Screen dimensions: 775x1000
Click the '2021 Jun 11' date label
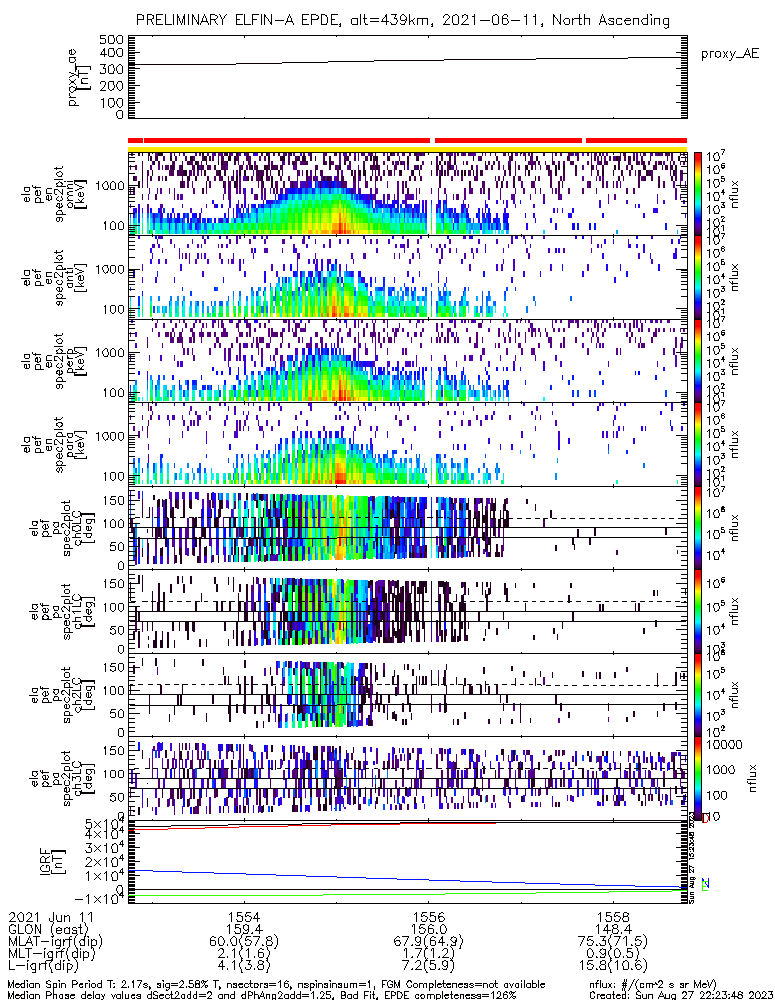pyautogui.click(x=50, y=917)
